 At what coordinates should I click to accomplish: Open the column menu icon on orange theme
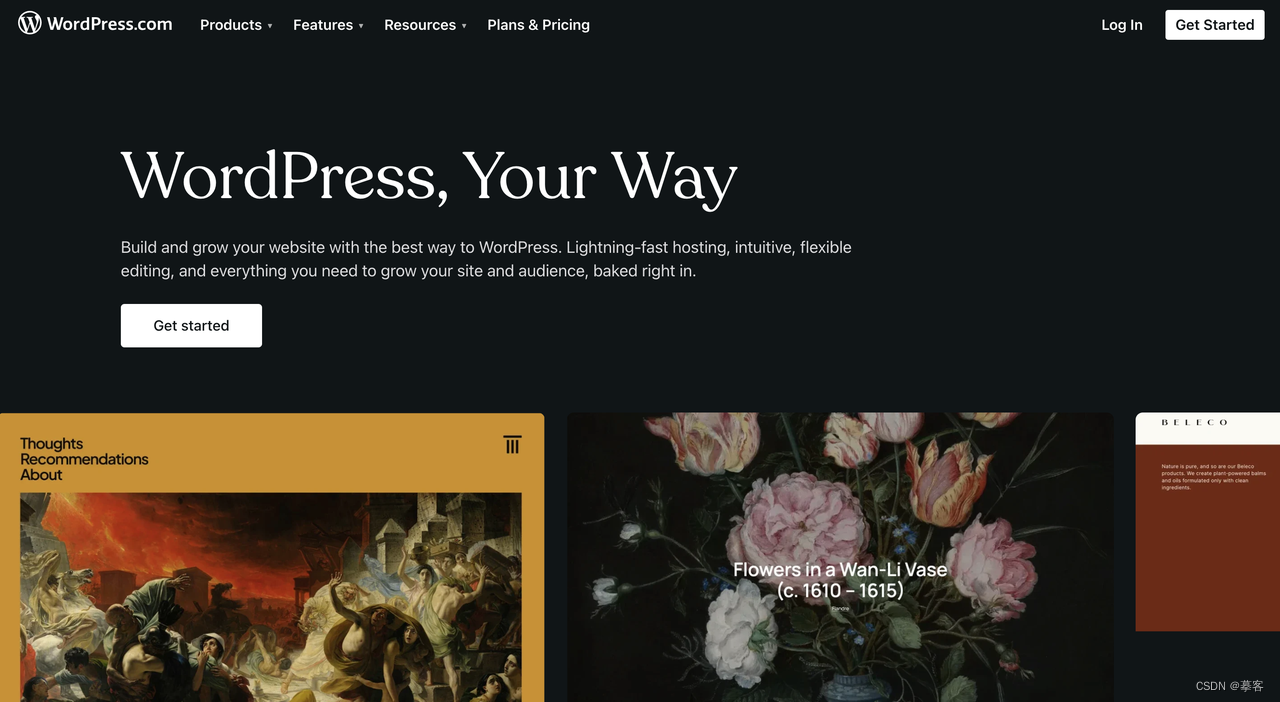512,445
